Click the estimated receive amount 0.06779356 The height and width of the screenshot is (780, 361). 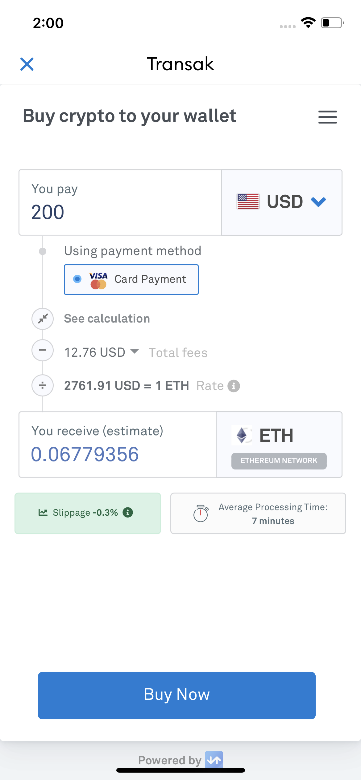click(x=85, y=455)
